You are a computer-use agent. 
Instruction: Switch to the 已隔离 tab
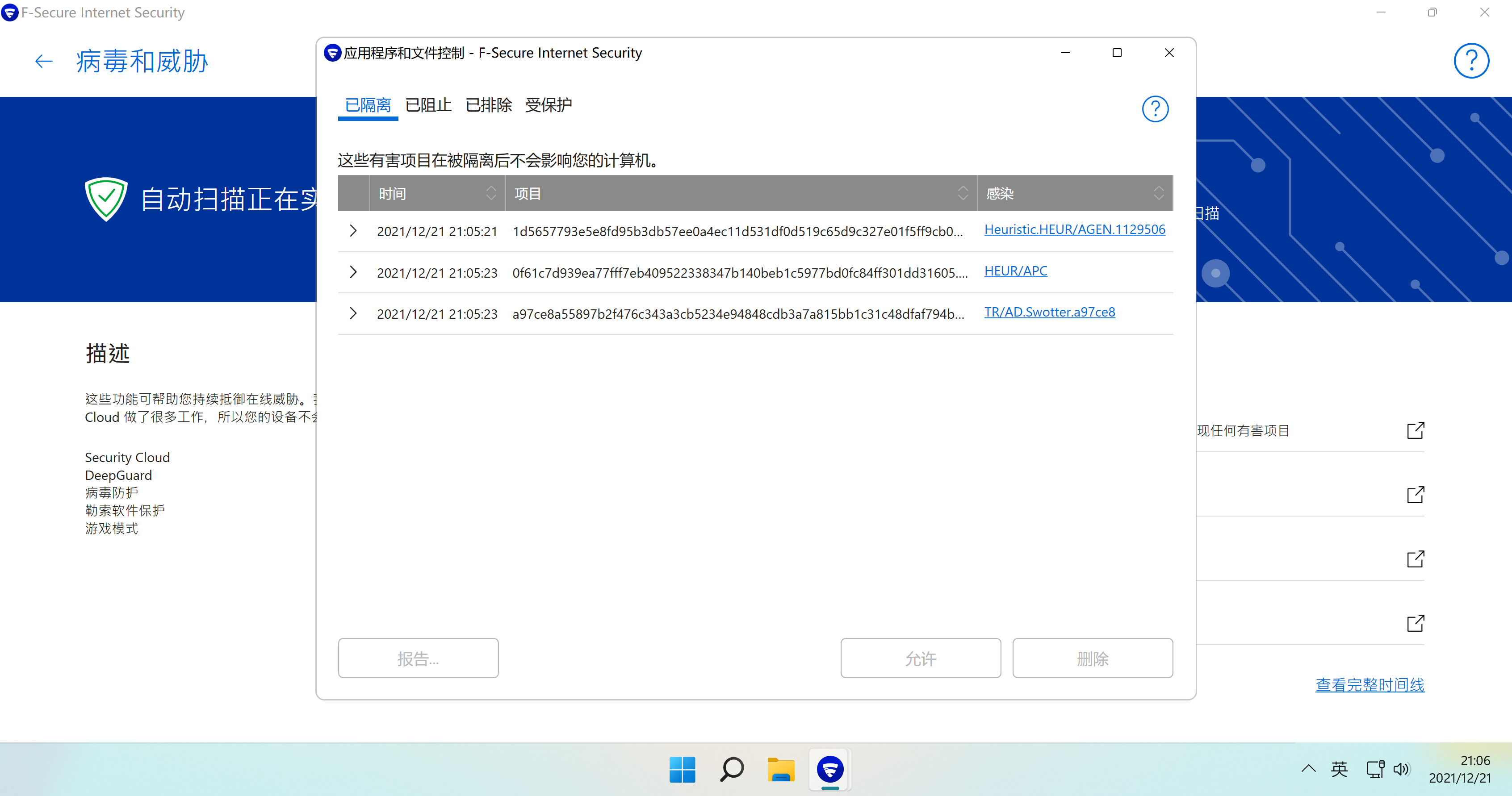368,106
